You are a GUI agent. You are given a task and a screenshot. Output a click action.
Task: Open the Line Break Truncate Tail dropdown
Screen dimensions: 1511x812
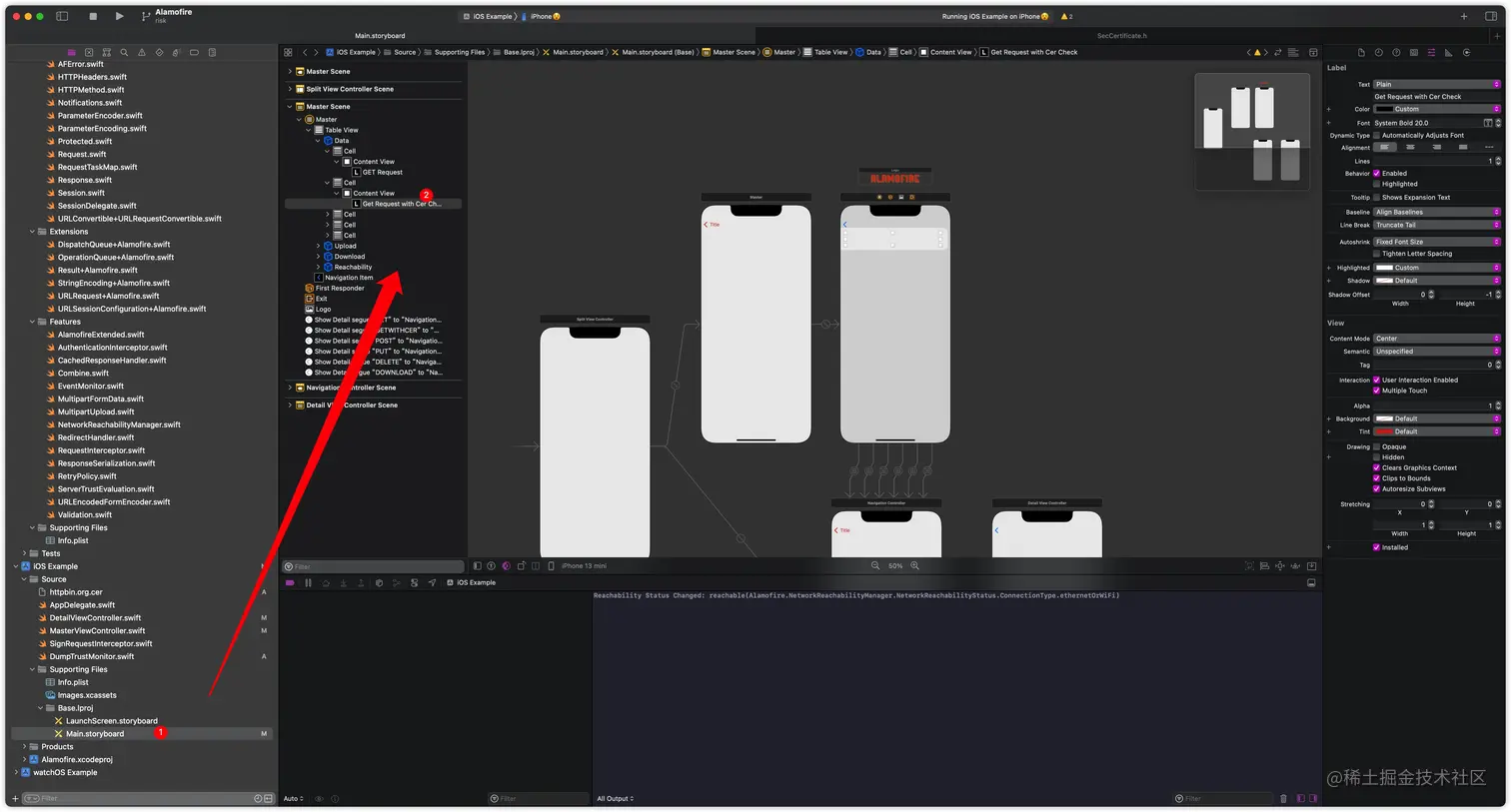click(1437, 225)
